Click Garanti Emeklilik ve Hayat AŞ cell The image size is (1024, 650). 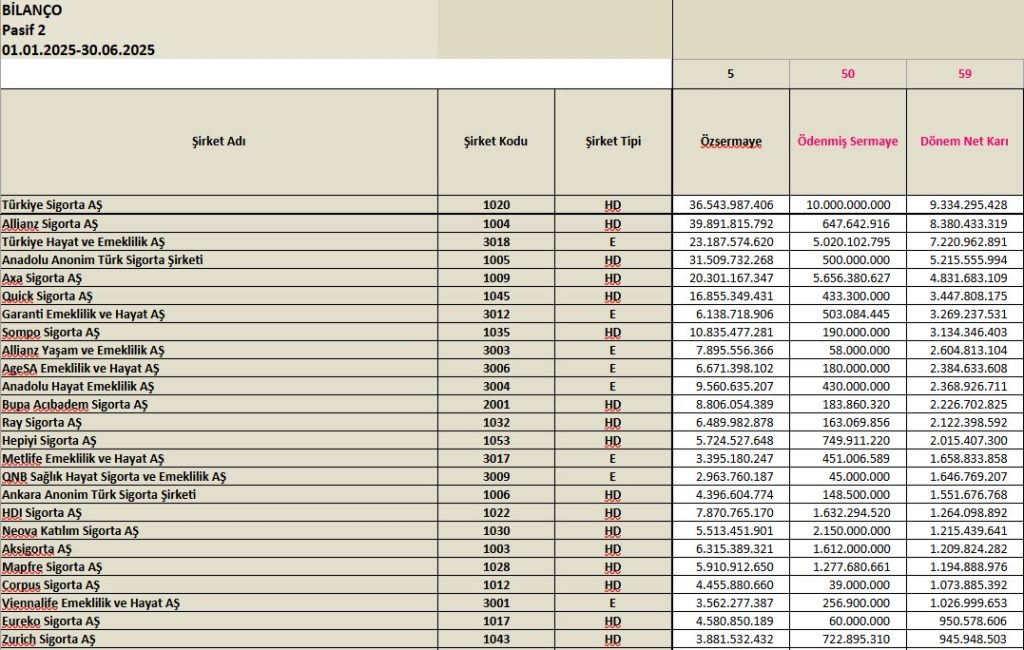tap(219, 314)
